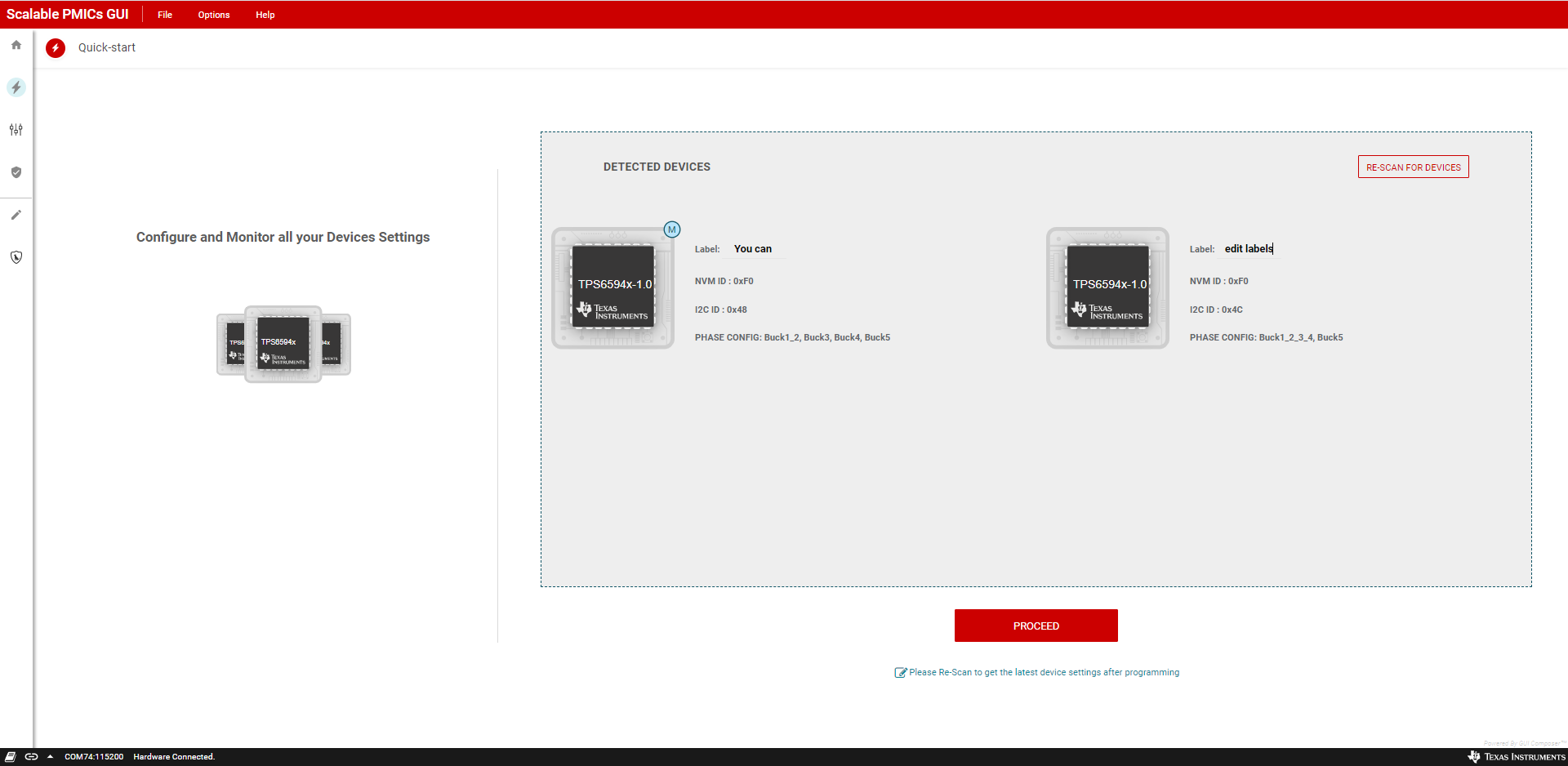Open the File menu
This screenshot has height=766, width=1568.
(x=165, y=15)
